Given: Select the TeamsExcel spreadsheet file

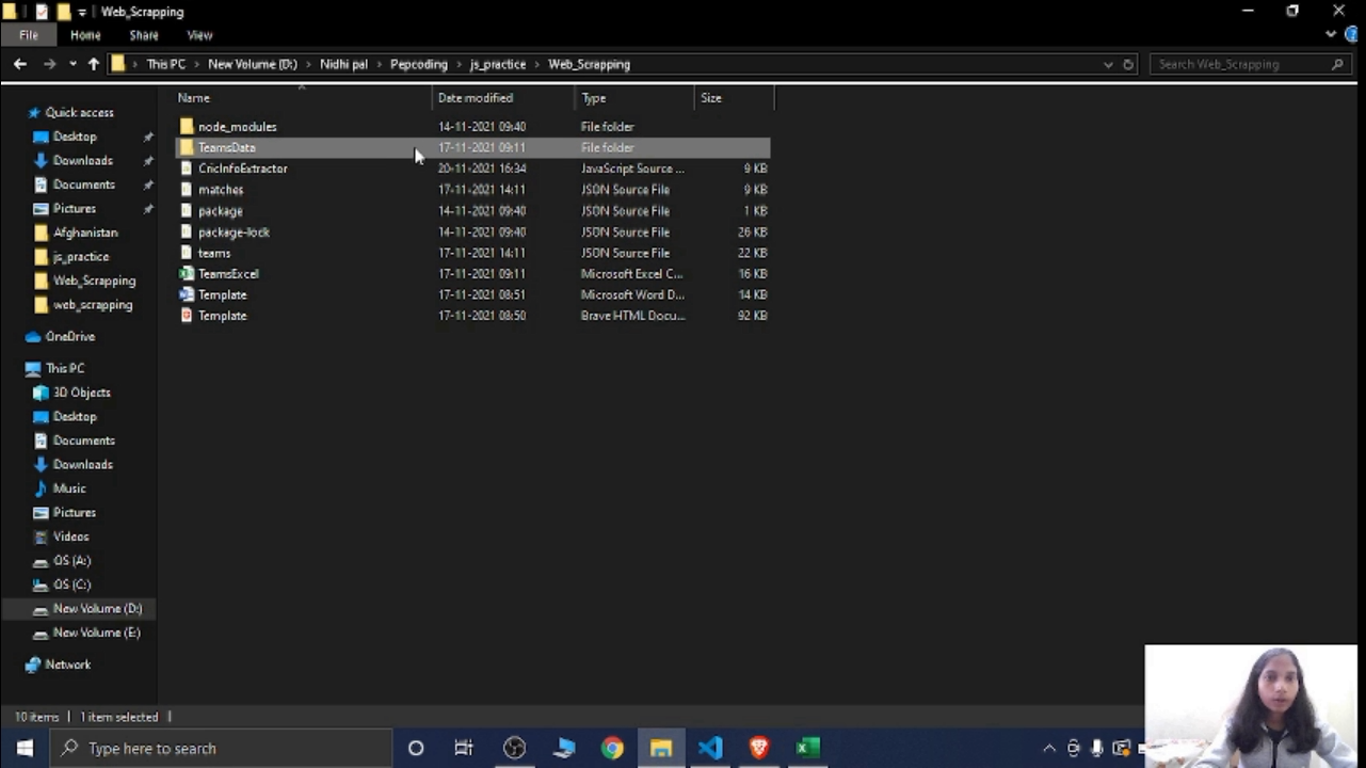Looking at the screenshot, I should pos(228,274).
